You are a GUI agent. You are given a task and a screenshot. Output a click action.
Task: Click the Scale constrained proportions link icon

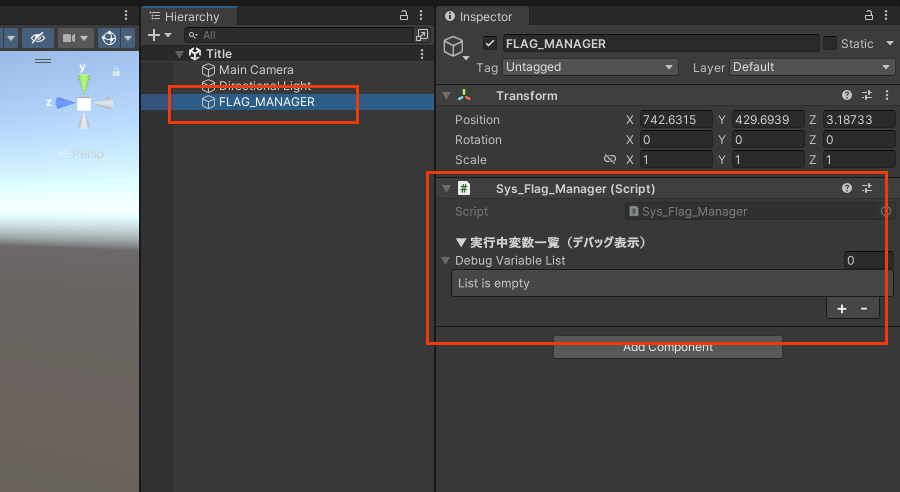[609, 160]
